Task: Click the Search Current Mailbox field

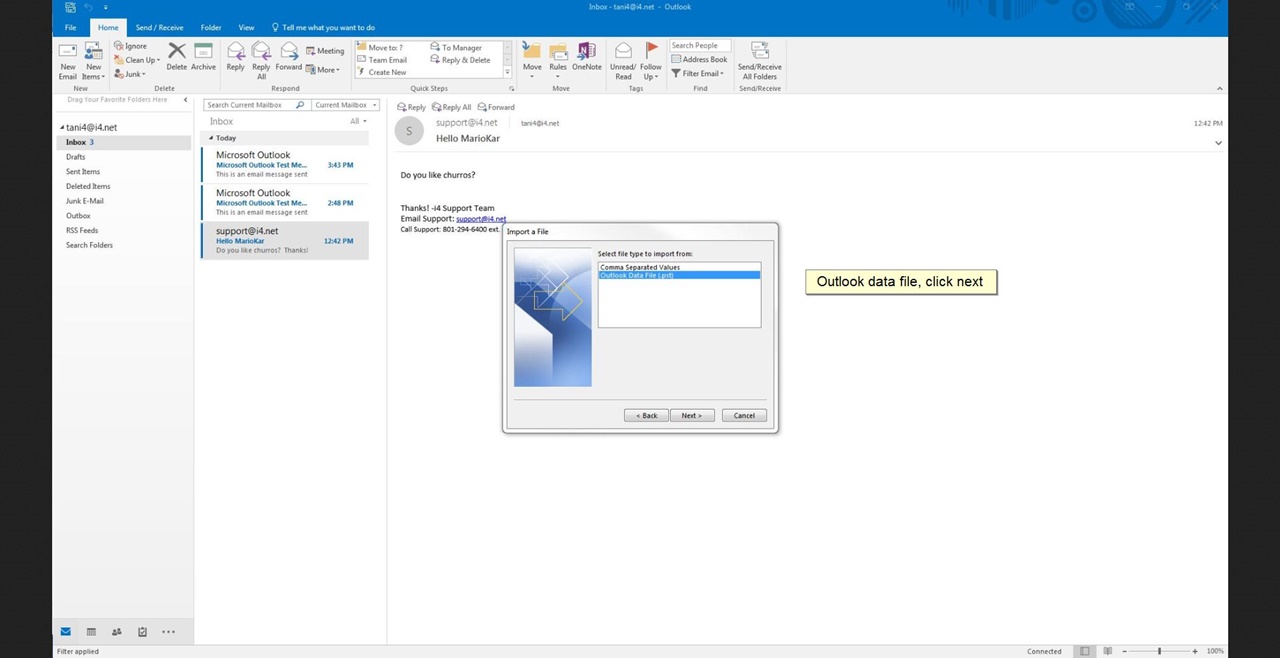Action: [x=256, y=105]
